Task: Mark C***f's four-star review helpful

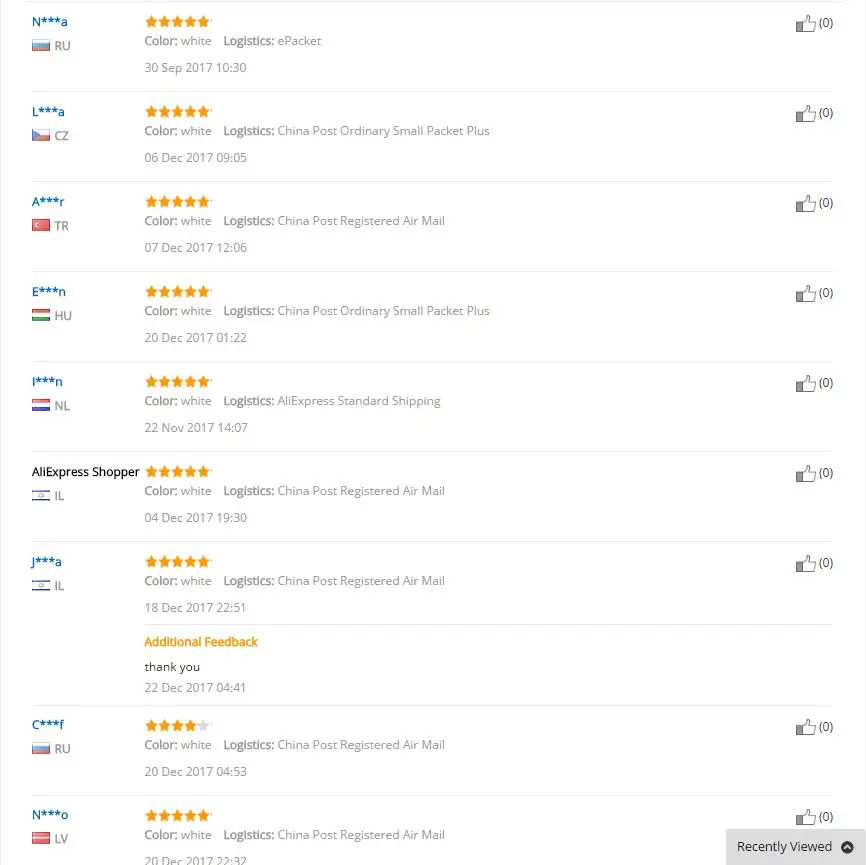Action: point(805,727)
